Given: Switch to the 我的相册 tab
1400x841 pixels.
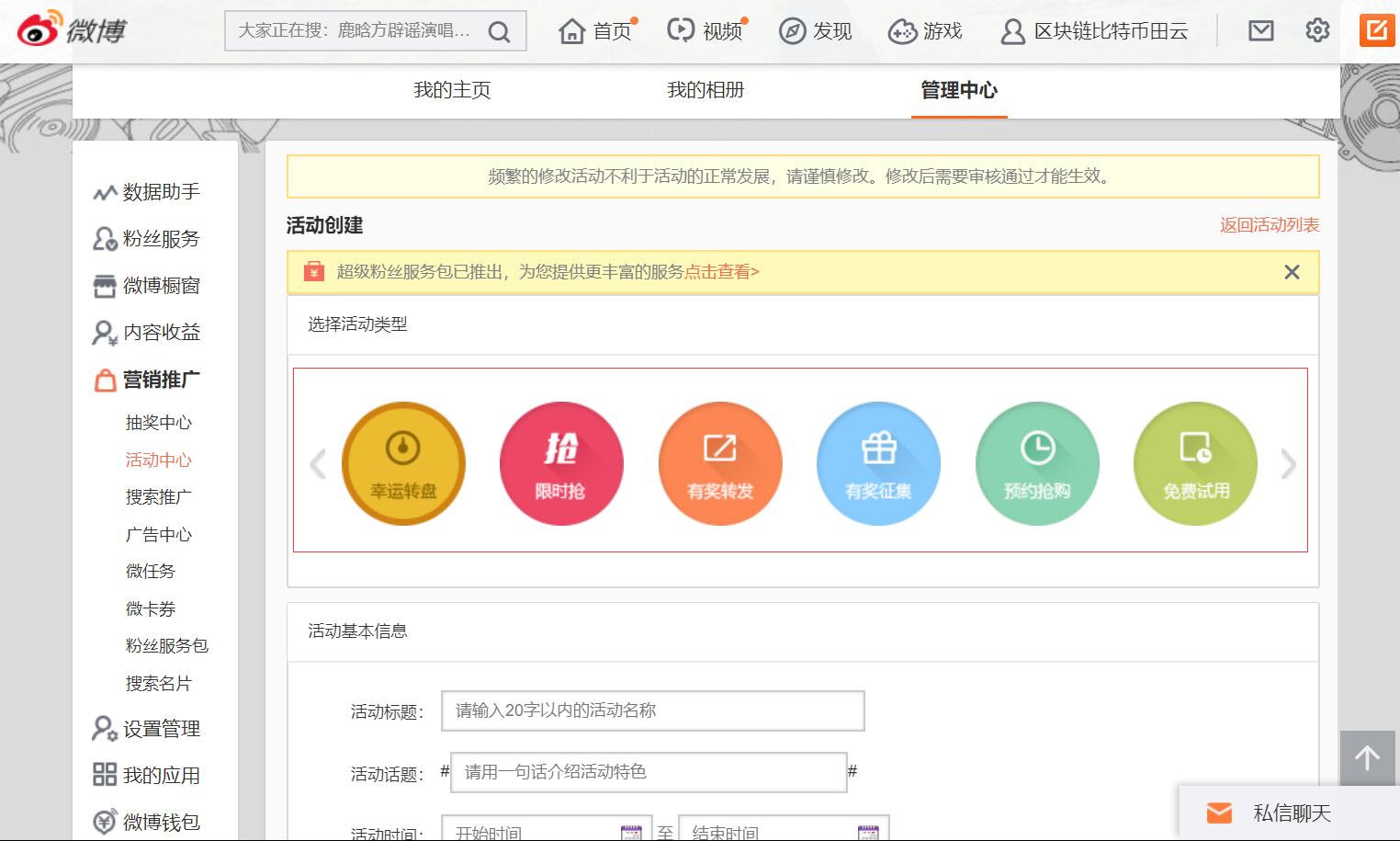Looking at the screenshot, I should (x=706, y=90).
